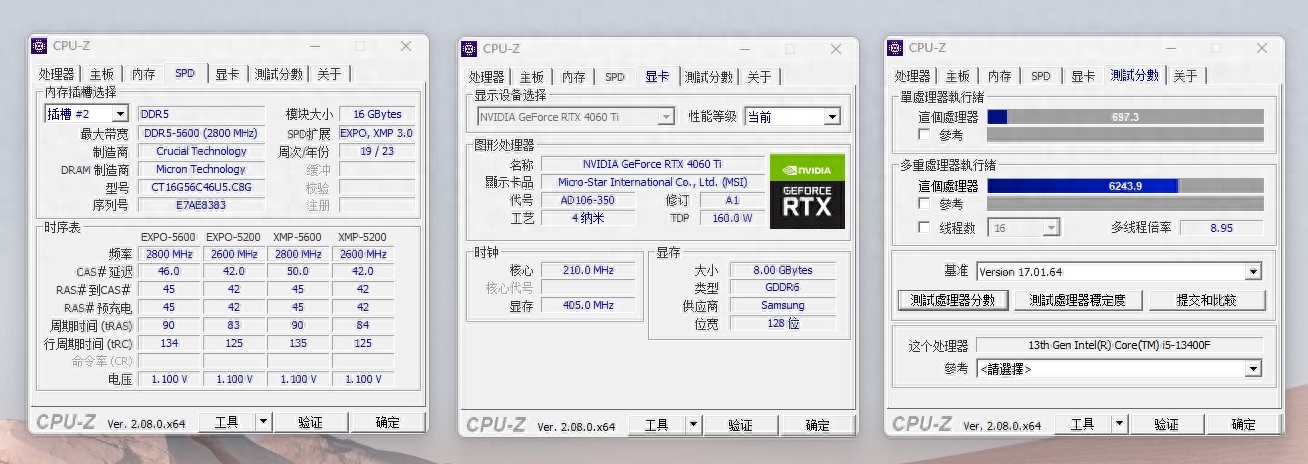This screenshot has height=464, width=1308.
Task: Click the 8.95 multi-thread ratio value
Action: (1221, 228)
